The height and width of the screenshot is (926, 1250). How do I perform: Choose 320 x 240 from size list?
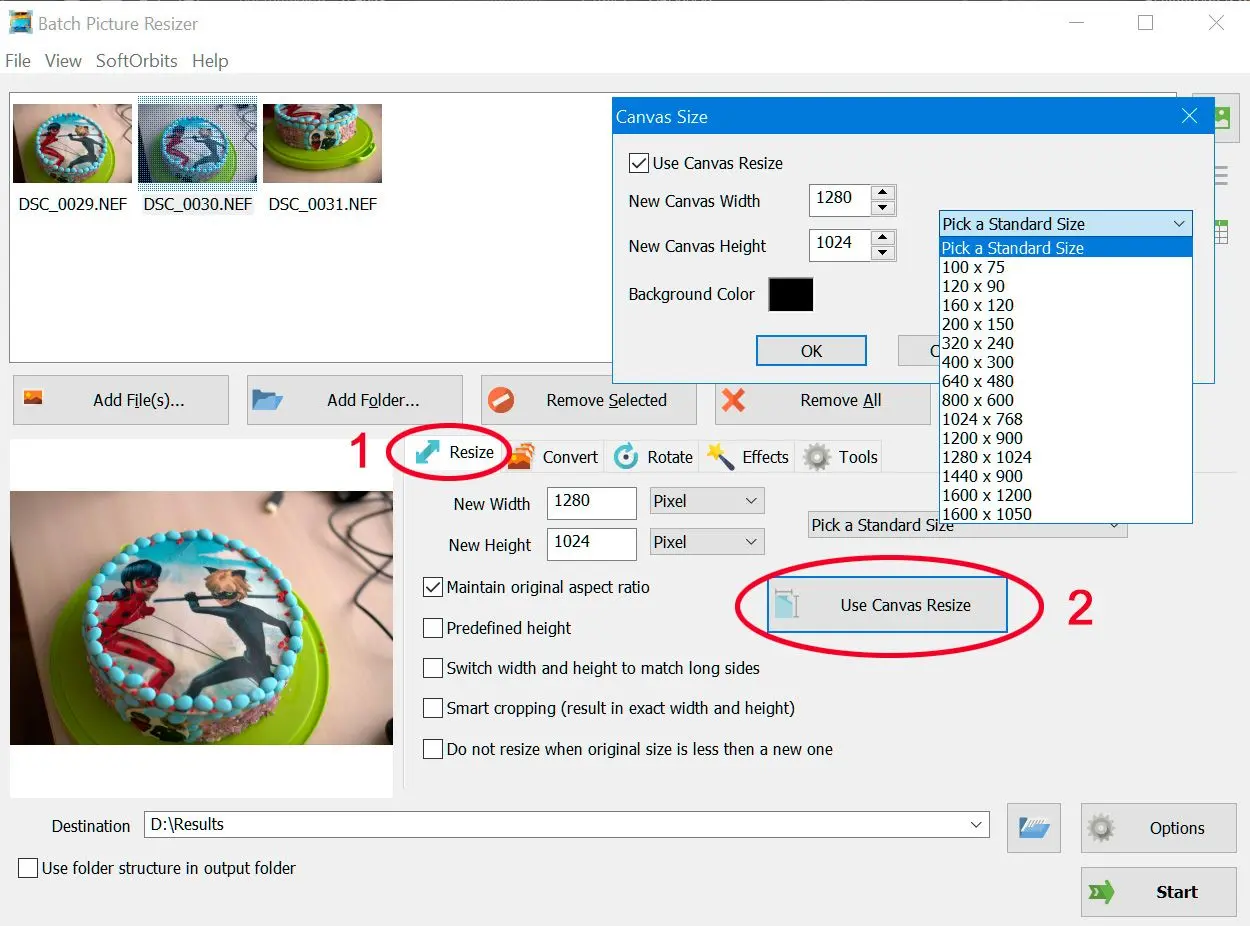1066,343
